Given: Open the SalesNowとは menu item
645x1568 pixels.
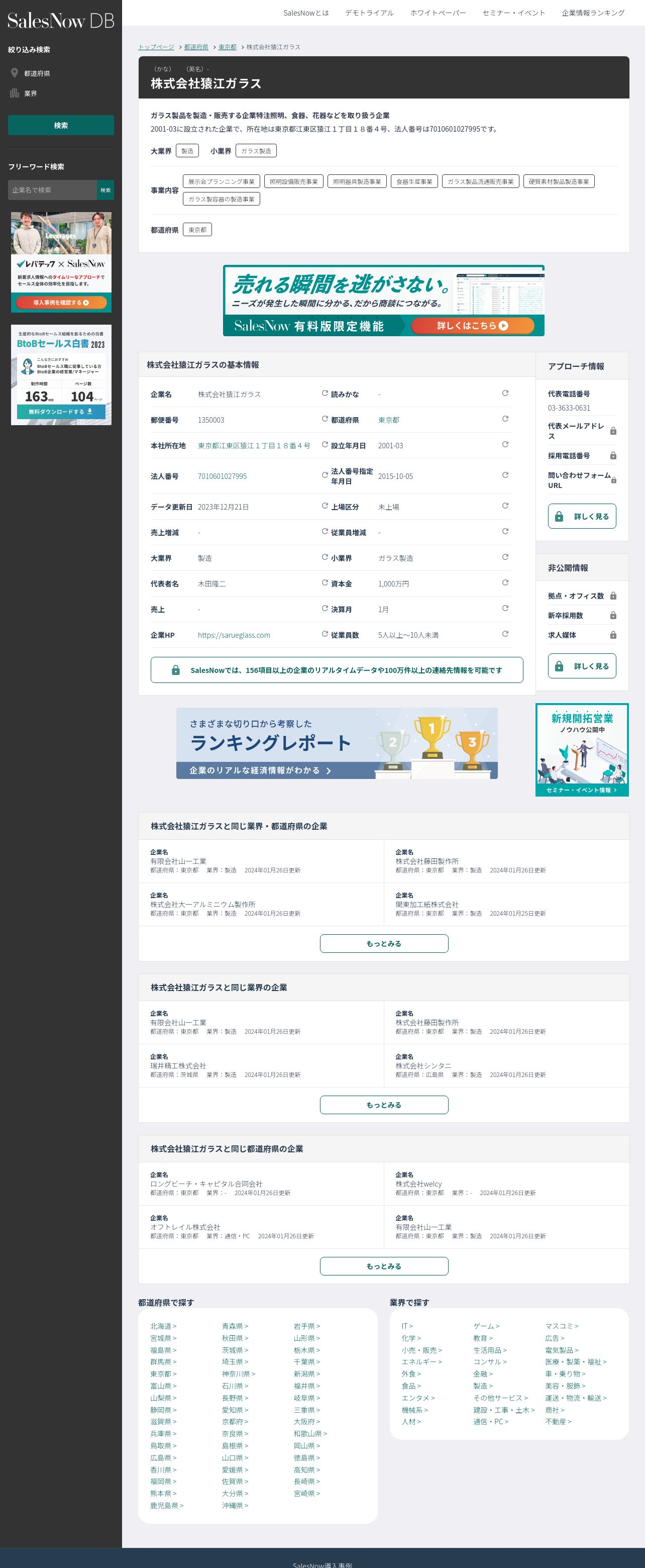Looking at the screenshot, I should [x=306, y=13].
